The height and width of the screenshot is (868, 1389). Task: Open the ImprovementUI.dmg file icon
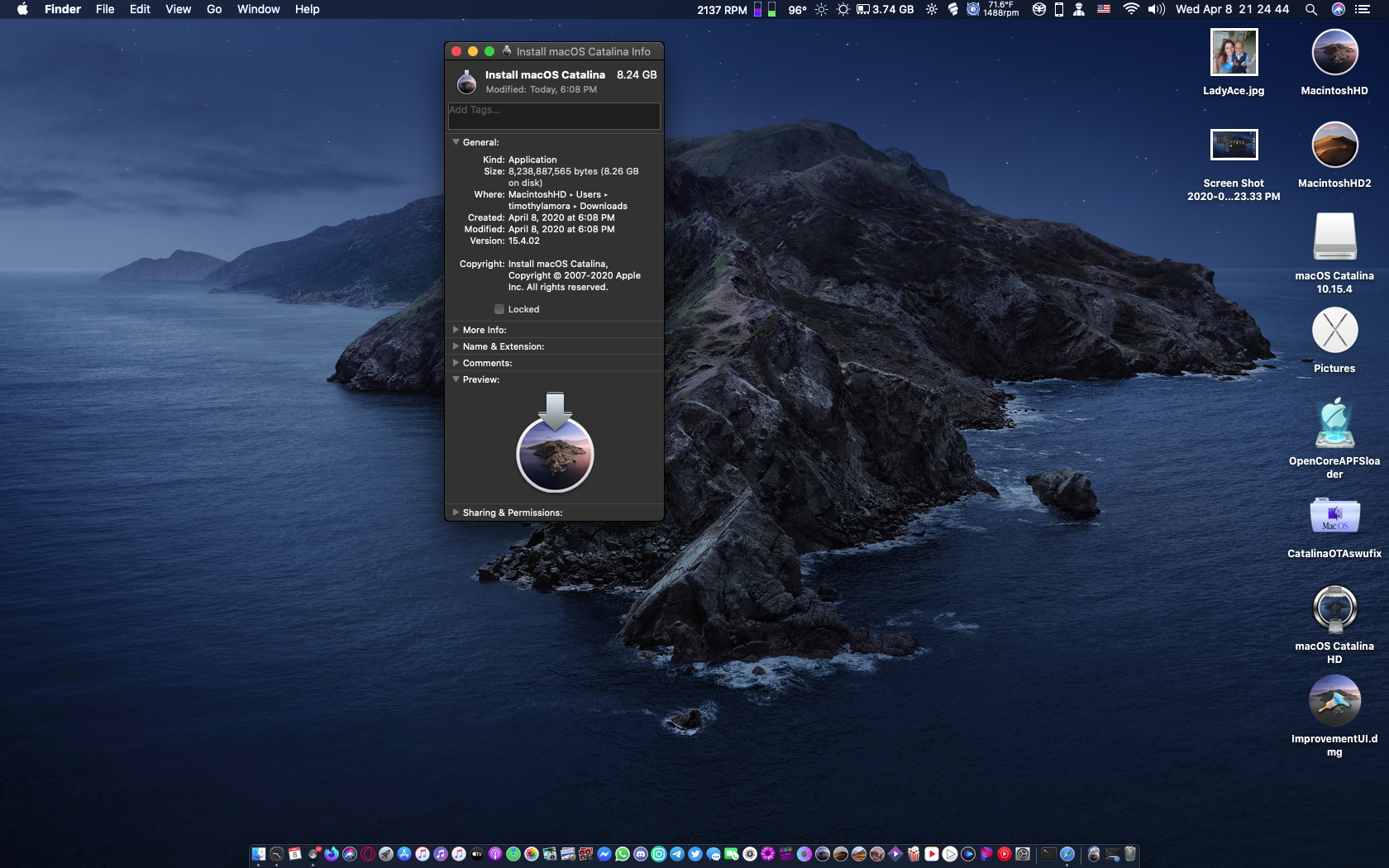pos(1334,701)
